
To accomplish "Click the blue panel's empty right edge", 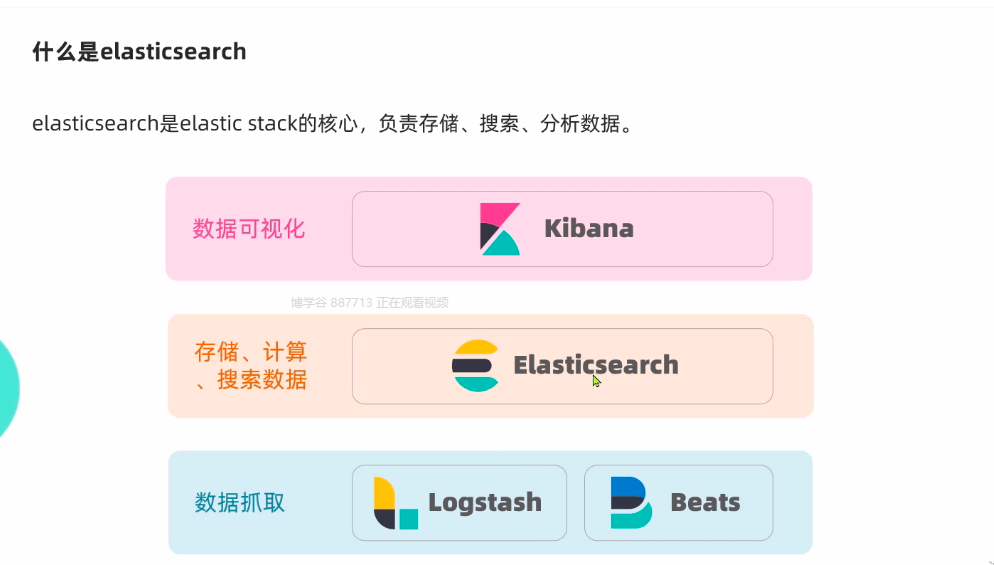I will pyautogui.click(x=792, y=502).
